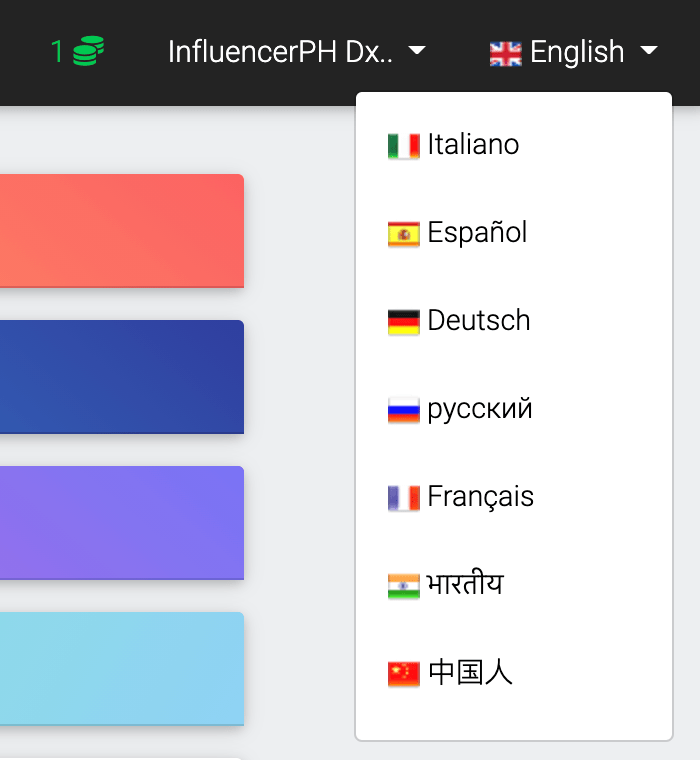
Task: Open the InfluencerPH account dropdown
Action: tap(296, 52)
